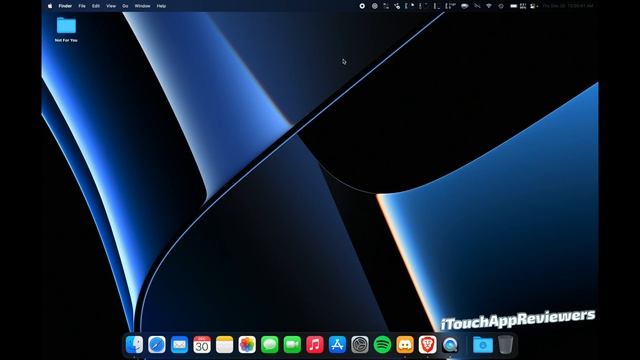The width and height of the screenshot is (640, 360).
Task: Launch the Notes app from the Dock
Action: 224,345
